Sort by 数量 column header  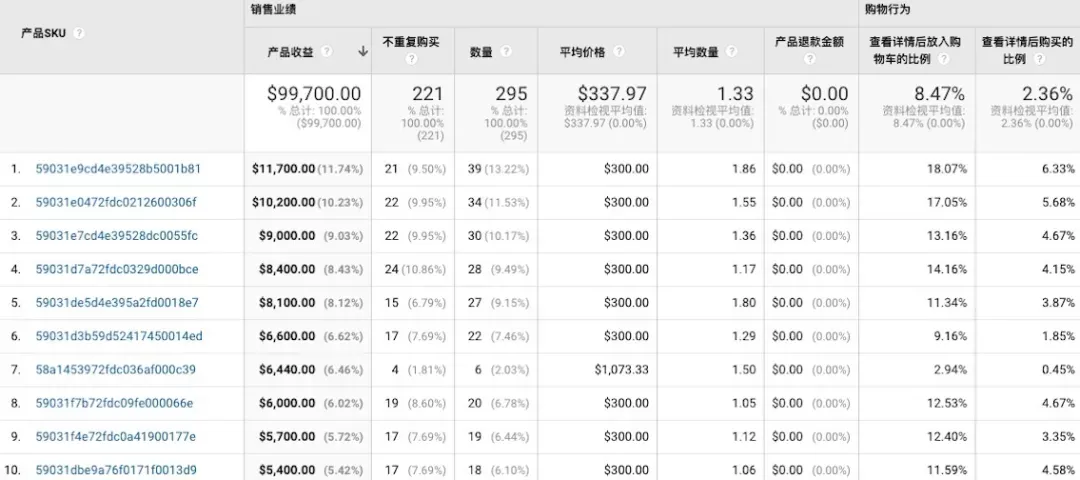(x=481, y=52)
